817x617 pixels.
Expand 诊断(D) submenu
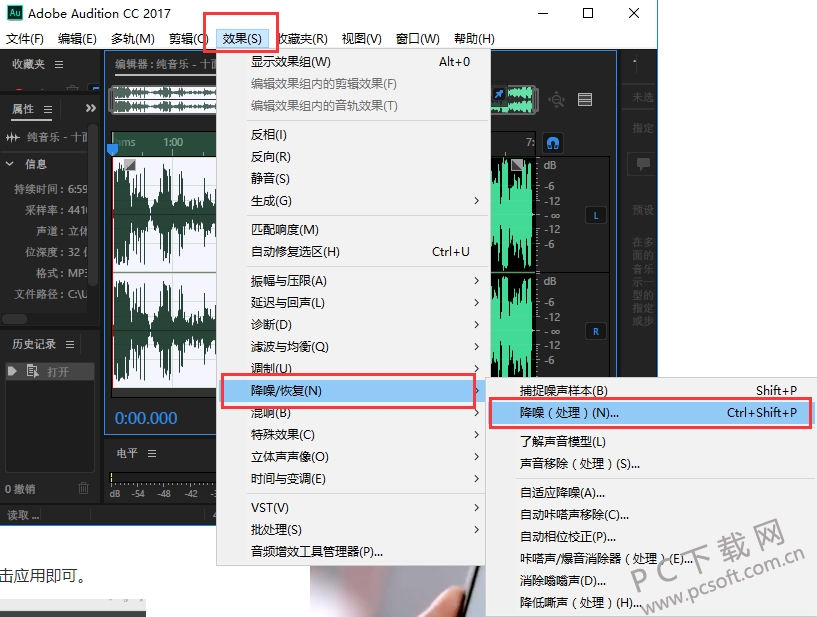click(353, 325)
